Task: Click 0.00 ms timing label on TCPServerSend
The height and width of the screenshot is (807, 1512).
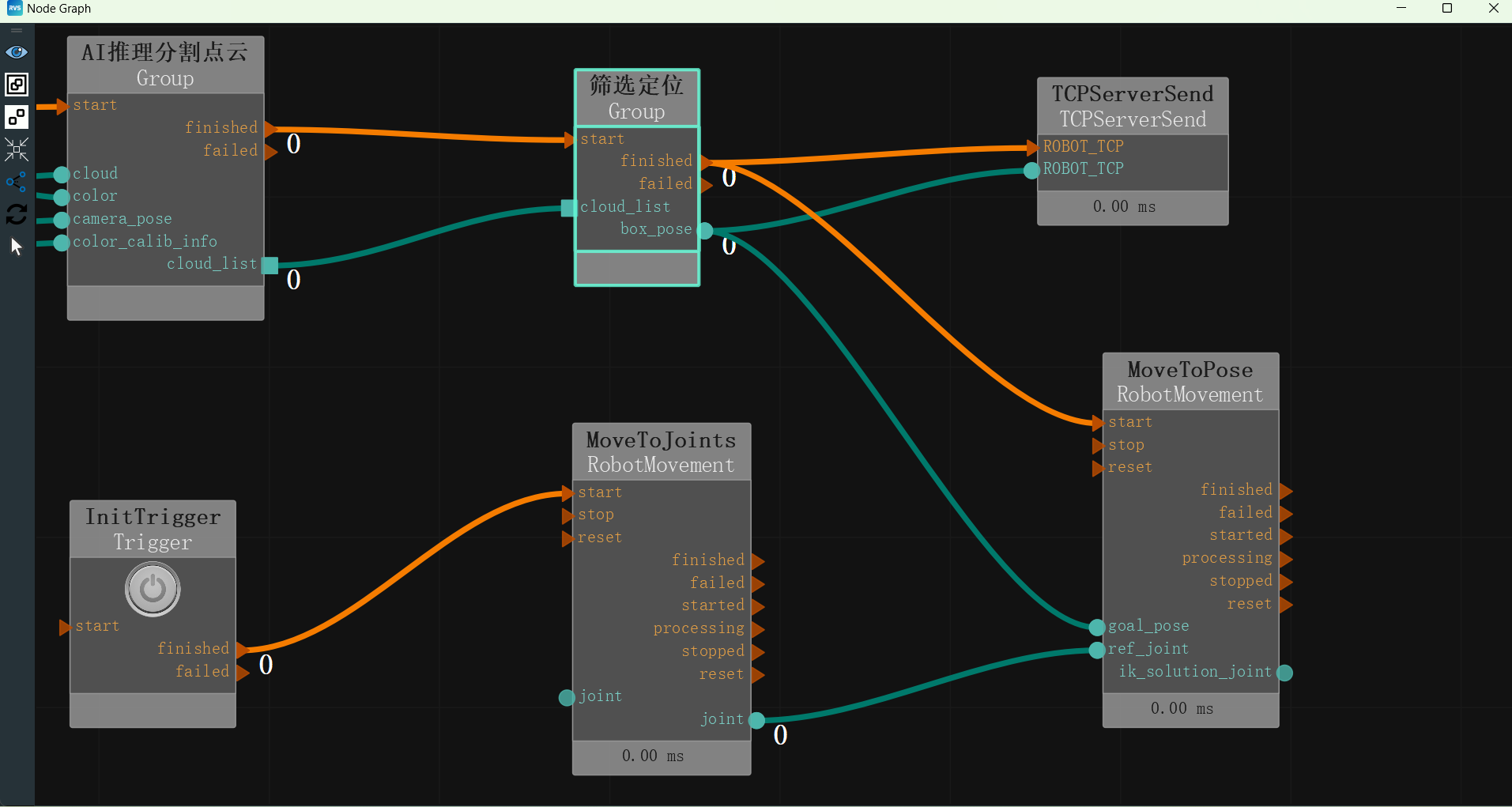Action: click(x=1124, y=207)
